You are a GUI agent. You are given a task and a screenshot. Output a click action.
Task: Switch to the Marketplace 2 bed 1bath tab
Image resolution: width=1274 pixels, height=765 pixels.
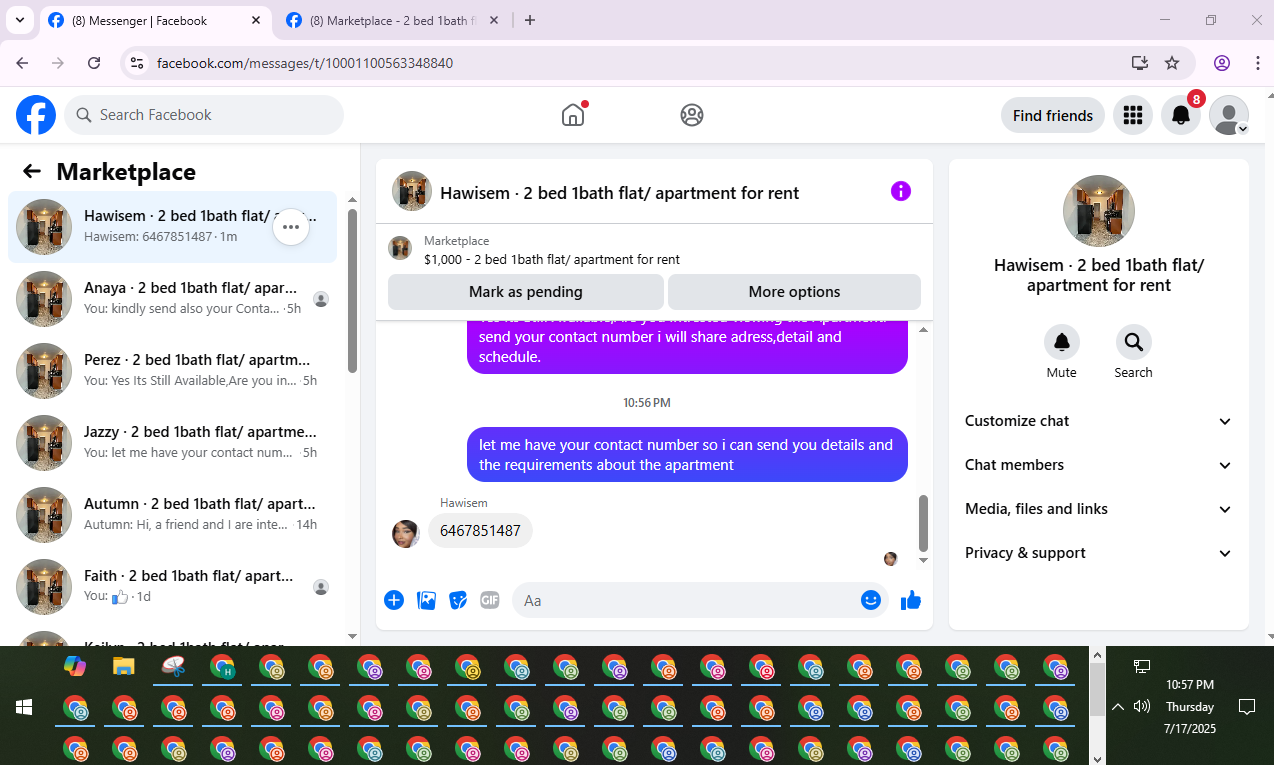pyautogui.click(x=395, y=20)
